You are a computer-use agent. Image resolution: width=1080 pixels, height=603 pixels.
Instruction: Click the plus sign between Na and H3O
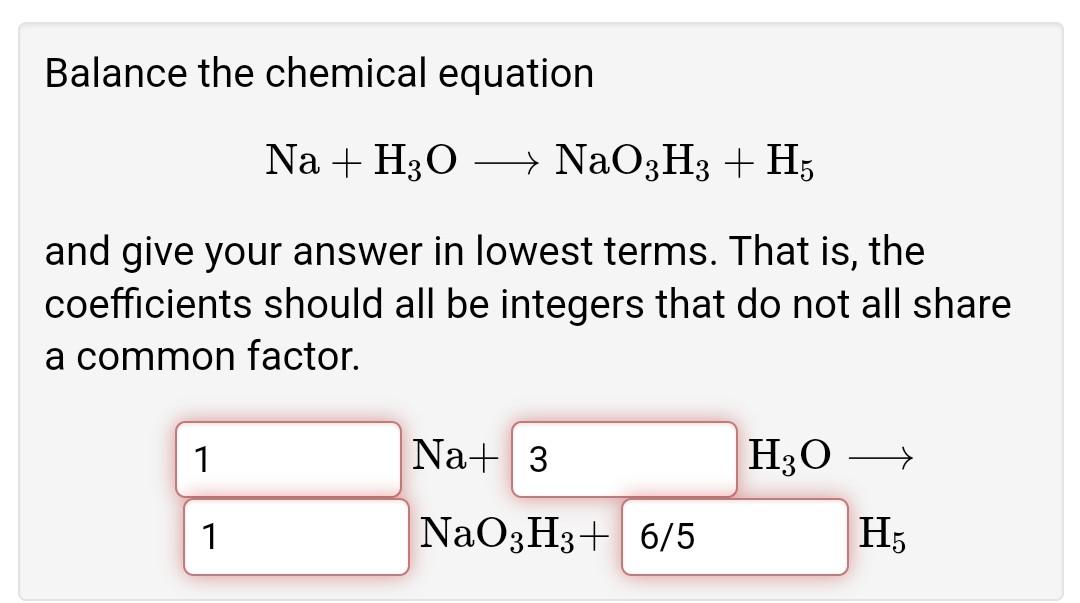coord(349,158)
